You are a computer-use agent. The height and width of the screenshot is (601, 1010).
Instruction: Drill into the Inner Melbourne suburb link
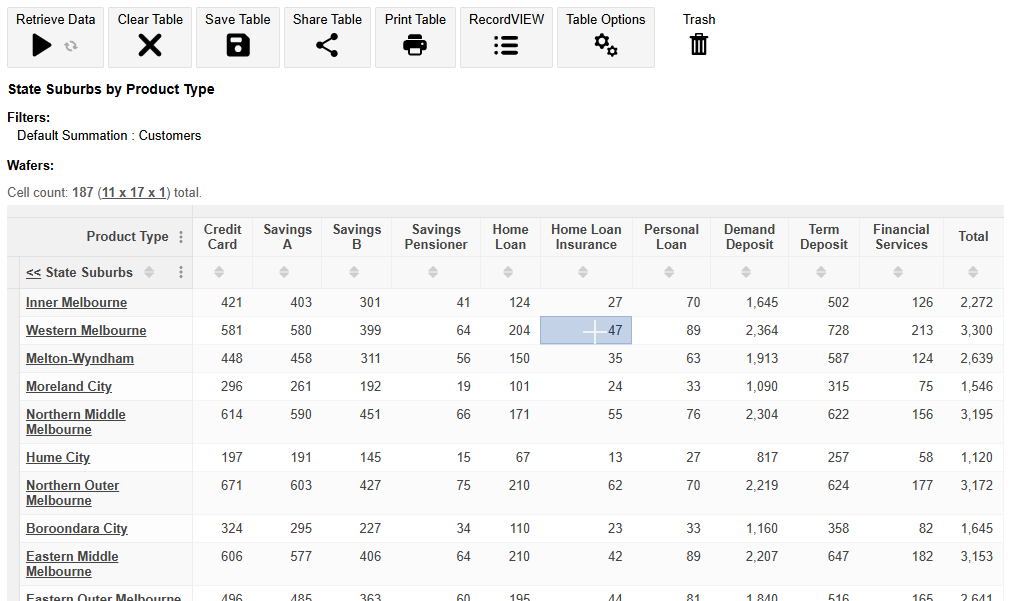(77, 302)
